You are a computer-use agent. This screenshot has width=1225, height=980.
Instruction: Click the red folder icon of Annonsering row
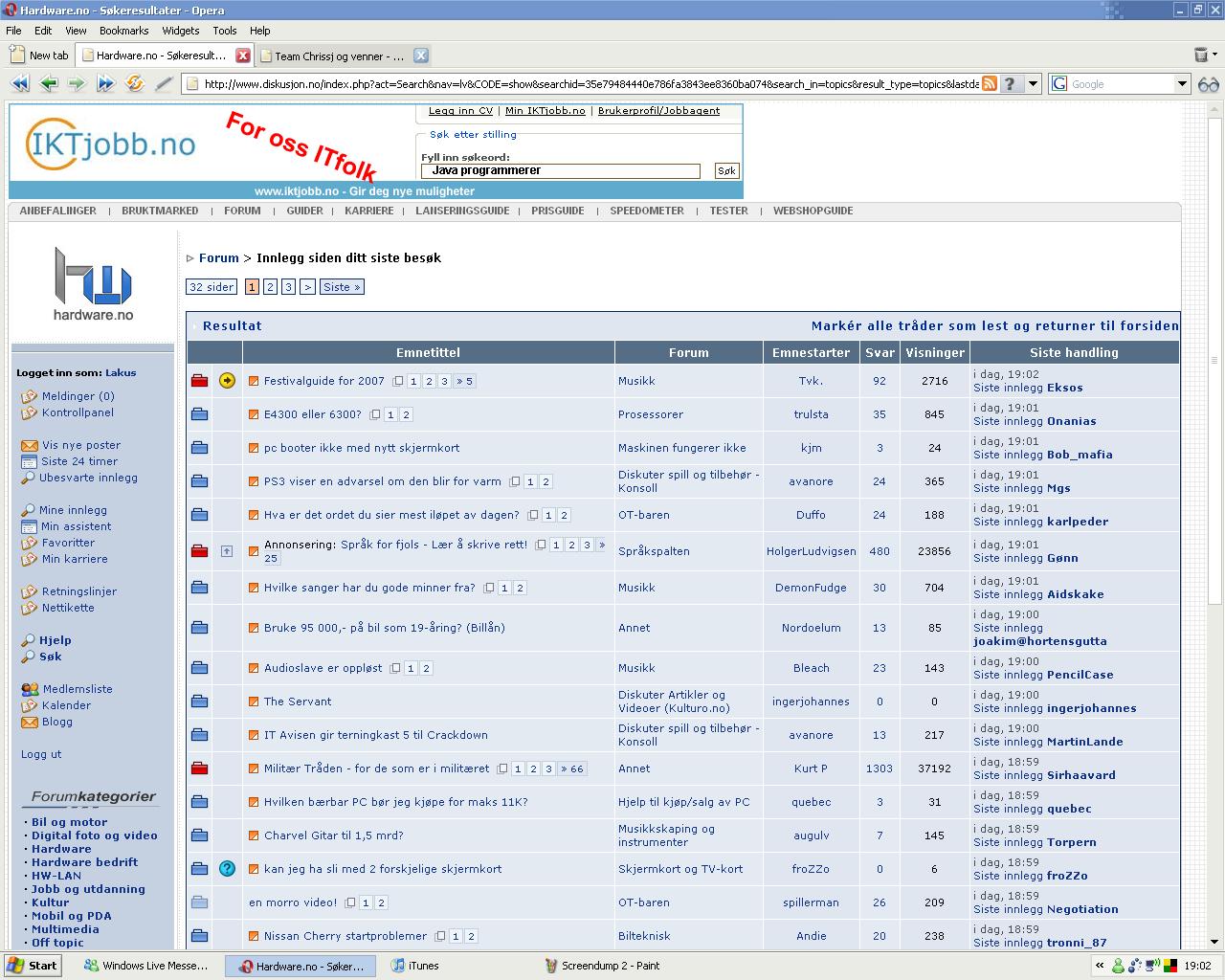point(199,551)
